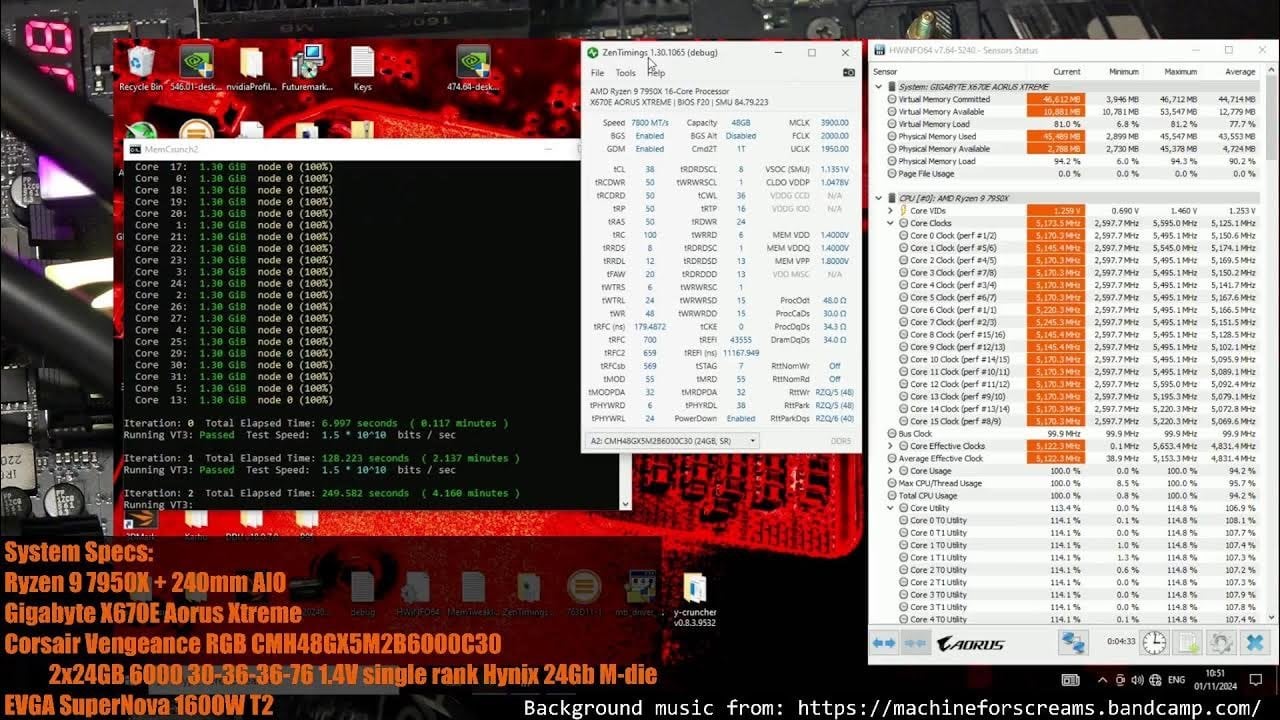Click the clock reset icon in HWiNFO toolbar
1280x720 pixels.
point(1154,642)
